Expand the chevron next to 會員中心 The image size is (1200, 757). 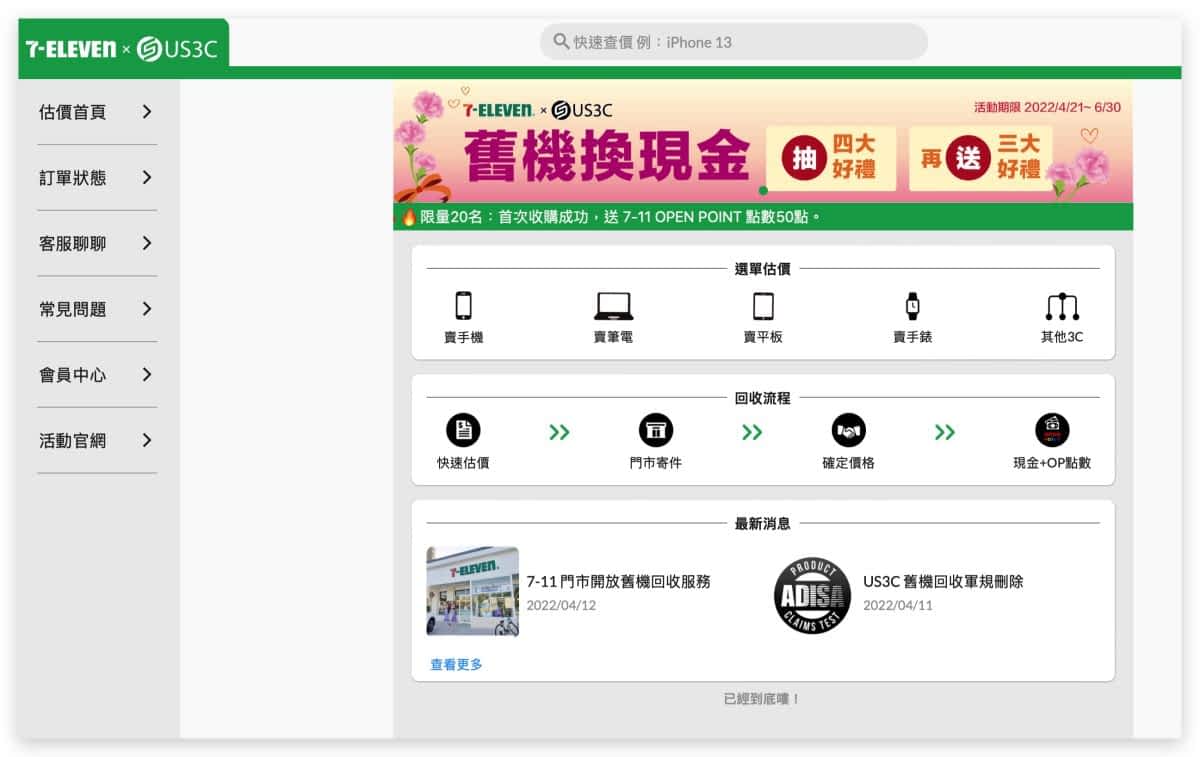point(147,375)
